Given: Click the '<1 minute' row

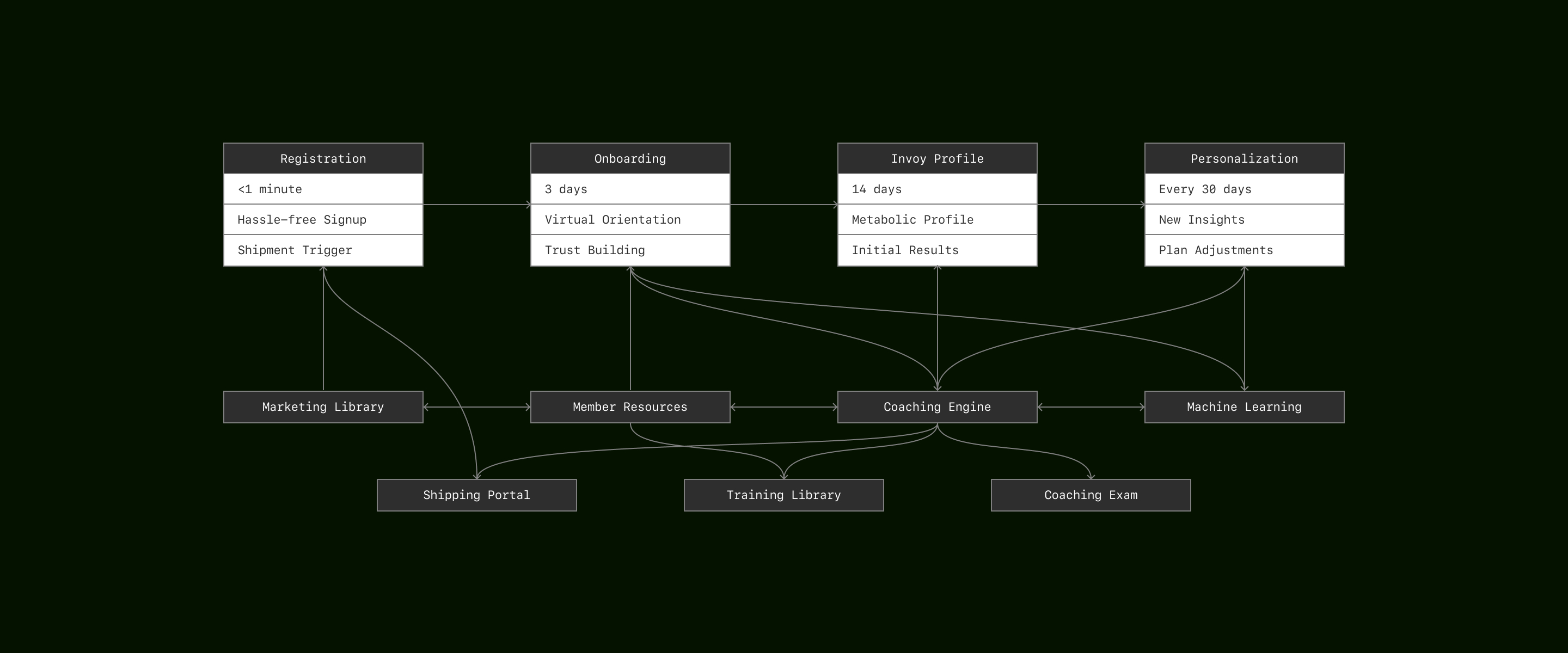Looking at the screenshot, I should click(x=323, y=189).
